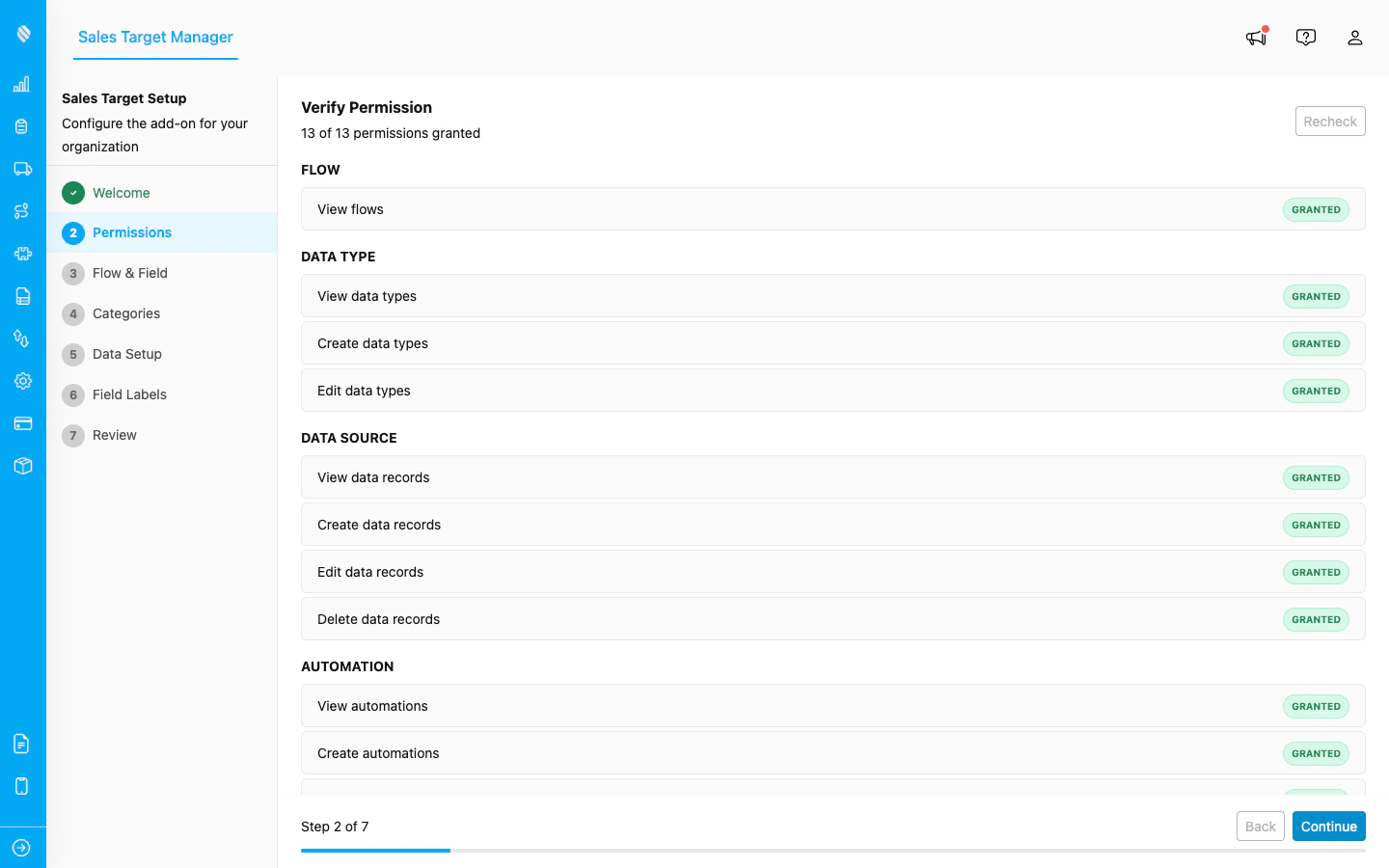1389x868 pixels.
Task: Select the mobile device icon near sidebar bottom
Action: click(x=22, y=786)
